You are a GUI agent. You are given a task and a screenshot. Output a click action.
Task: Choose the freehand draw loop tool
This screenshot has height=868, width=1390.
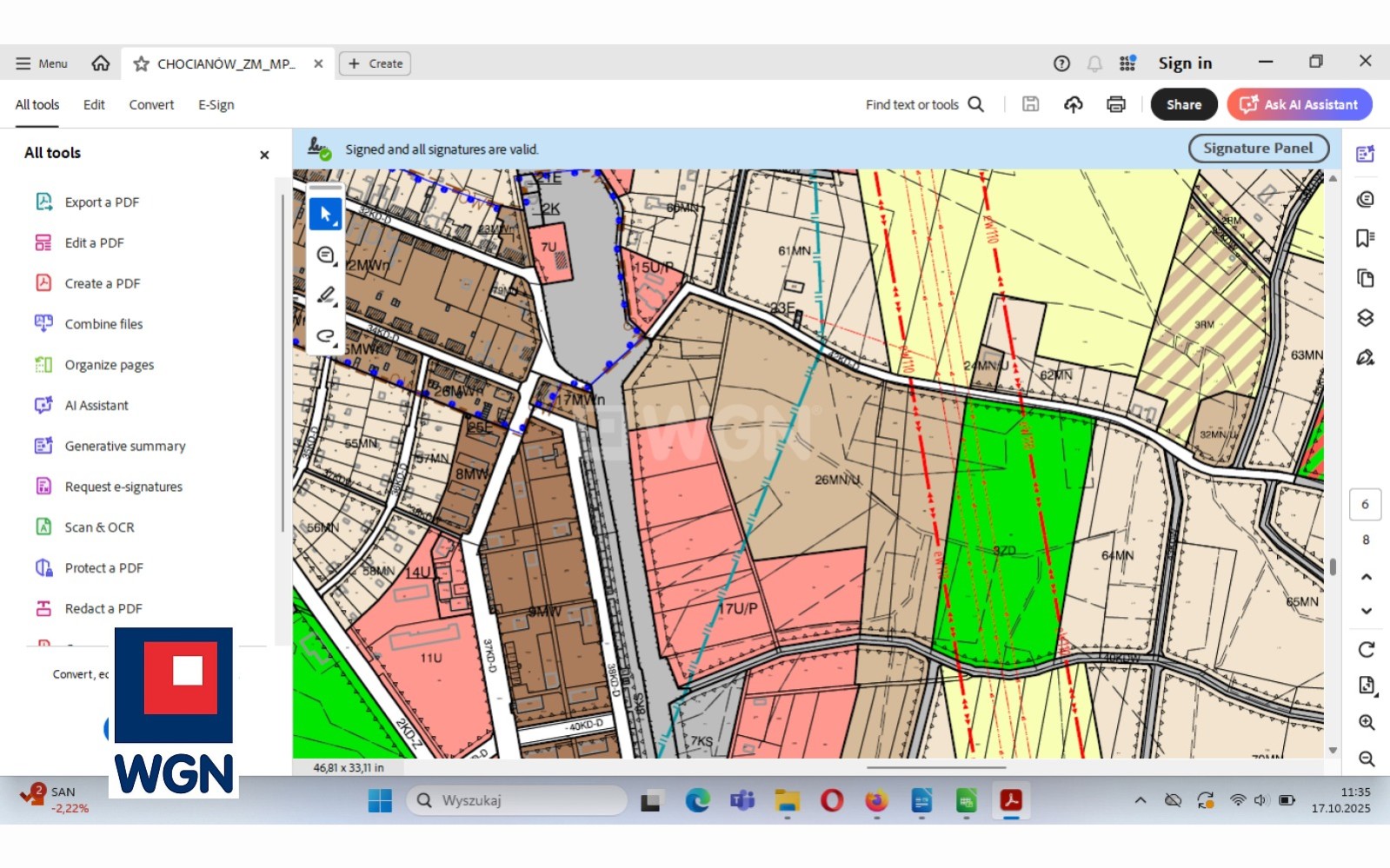(326, 335)
